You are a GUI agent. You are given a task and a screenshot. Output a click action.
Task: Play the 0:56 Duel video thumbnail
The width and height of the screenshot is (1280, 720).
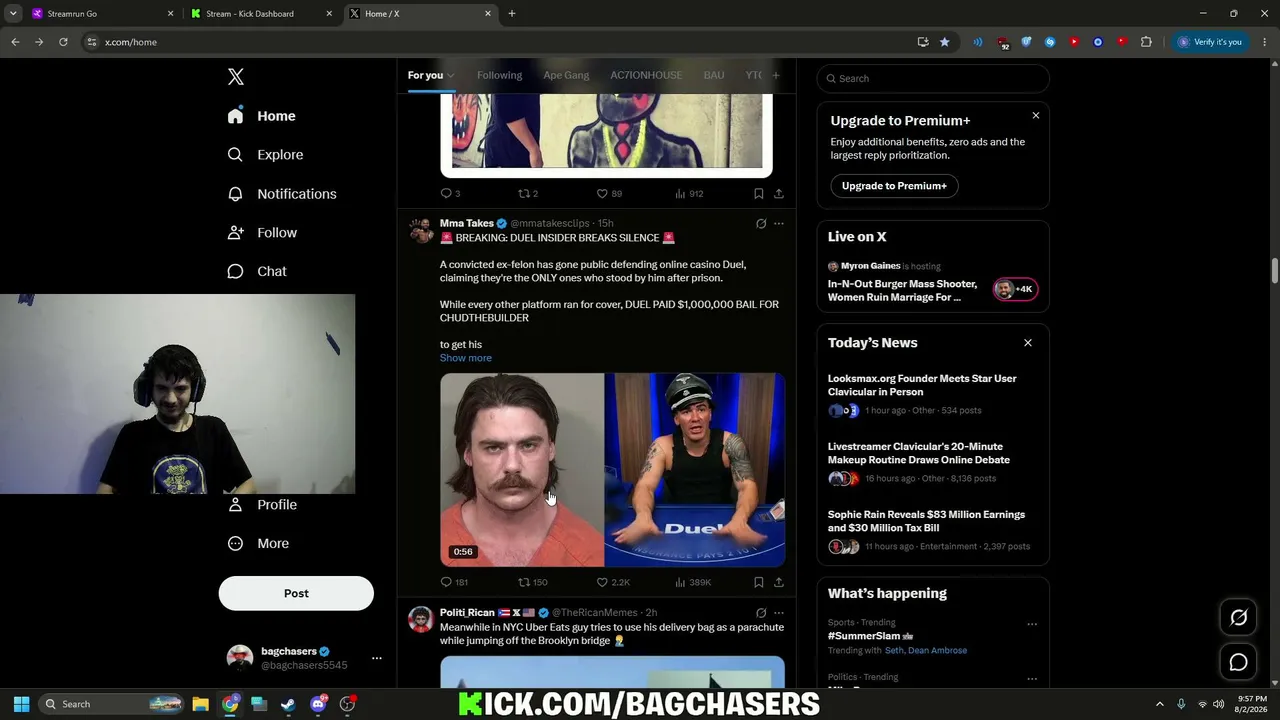612,470
